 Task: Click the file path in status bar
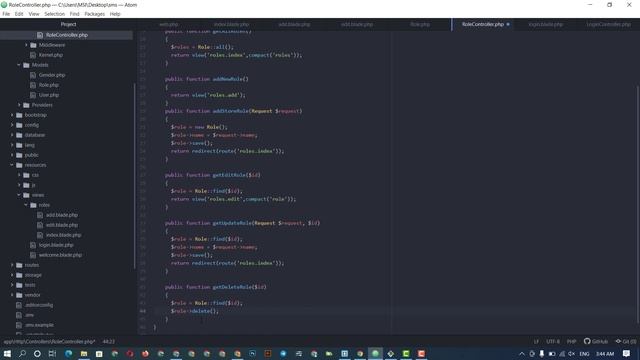(x=49, y=342)
